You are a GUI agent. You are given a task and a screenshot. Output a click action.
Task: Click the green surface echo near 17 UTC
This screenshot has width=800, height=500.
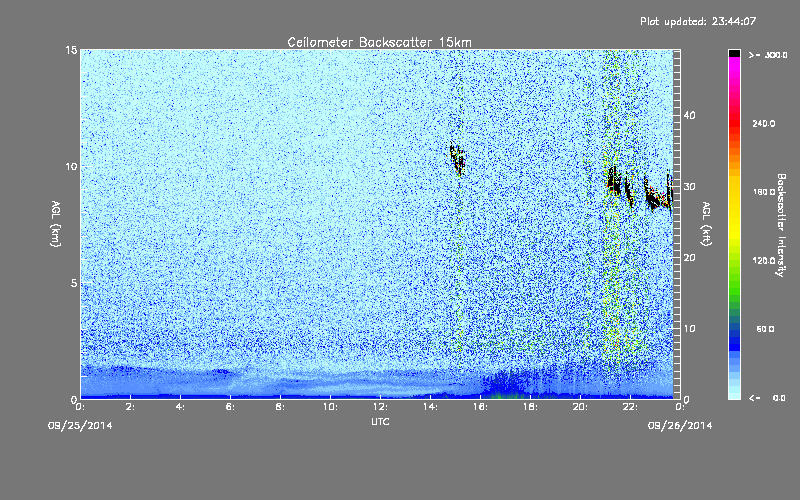tap(503, 393)
